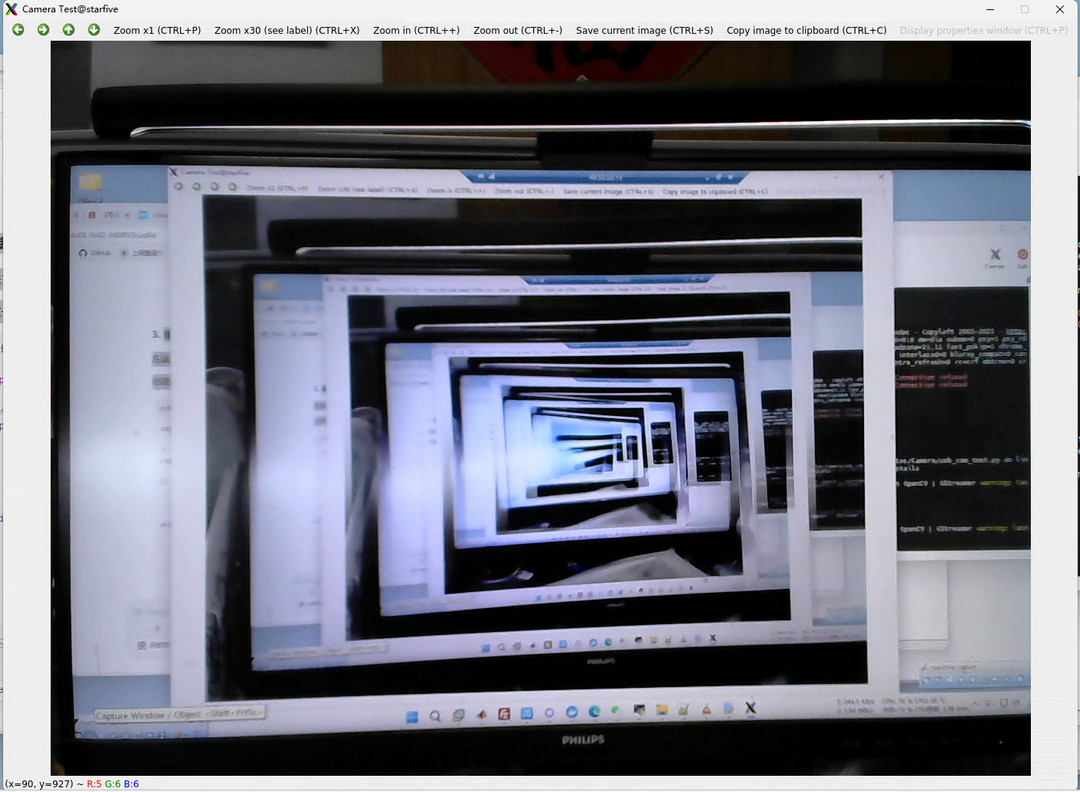Click the X app icon in title bar
Viewport: 1080px width, 792px height.
tap(11, 9)
